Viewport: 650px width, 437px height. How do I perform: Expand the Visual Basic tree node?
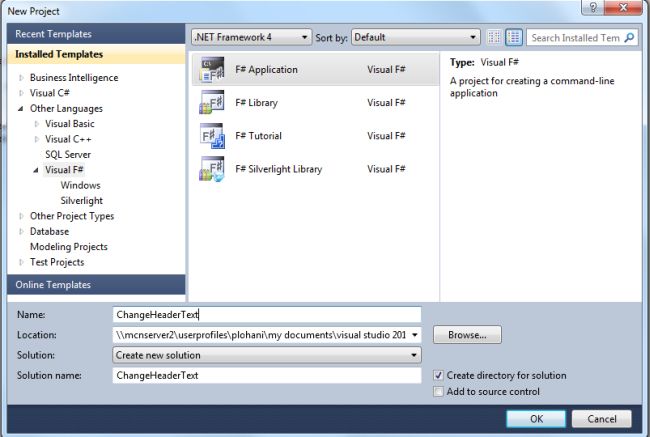[36, 124]
